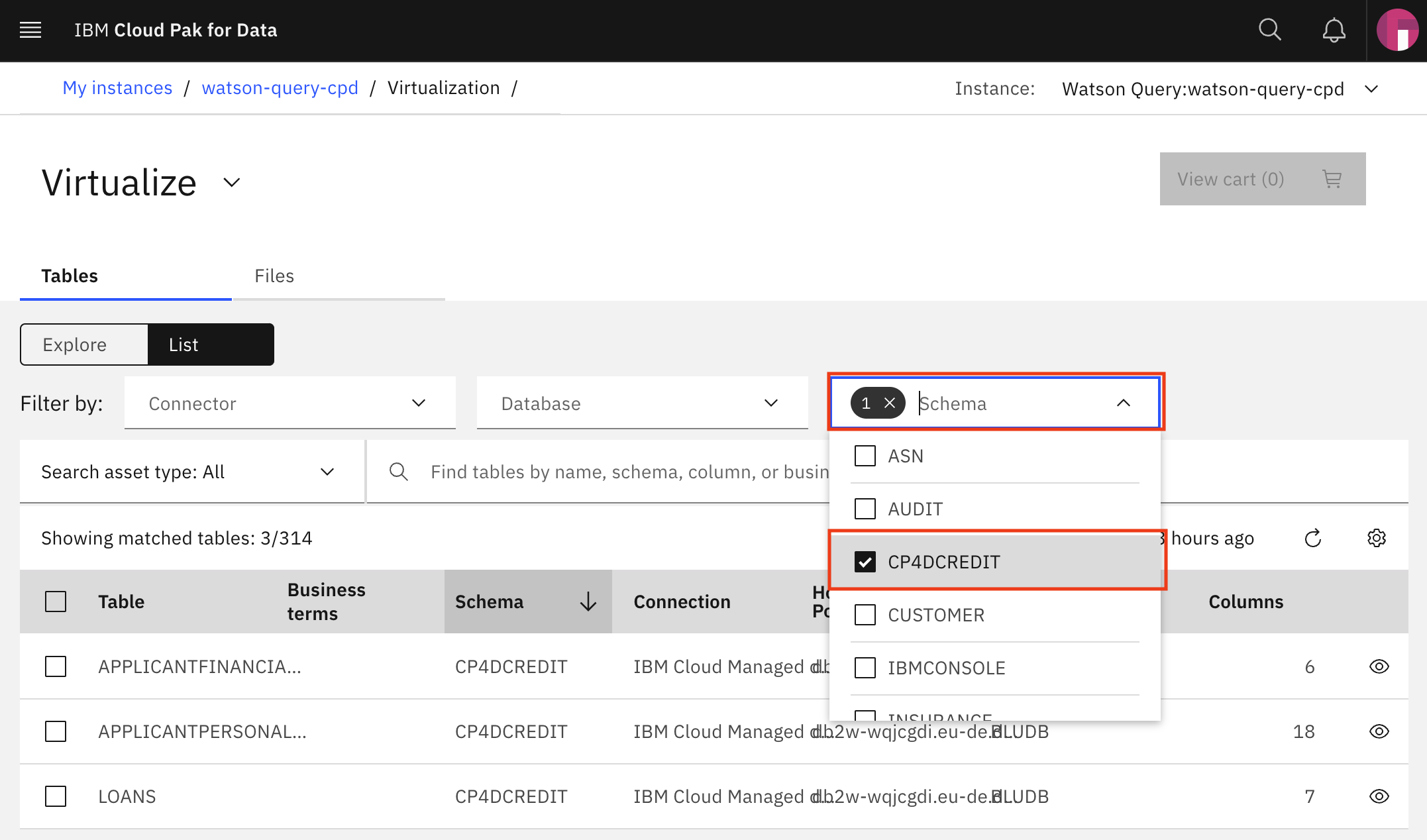This screenshot has height=840, width=1427.
Task: Click the Virtualization breadcrumb text
Action: point(443,88)
